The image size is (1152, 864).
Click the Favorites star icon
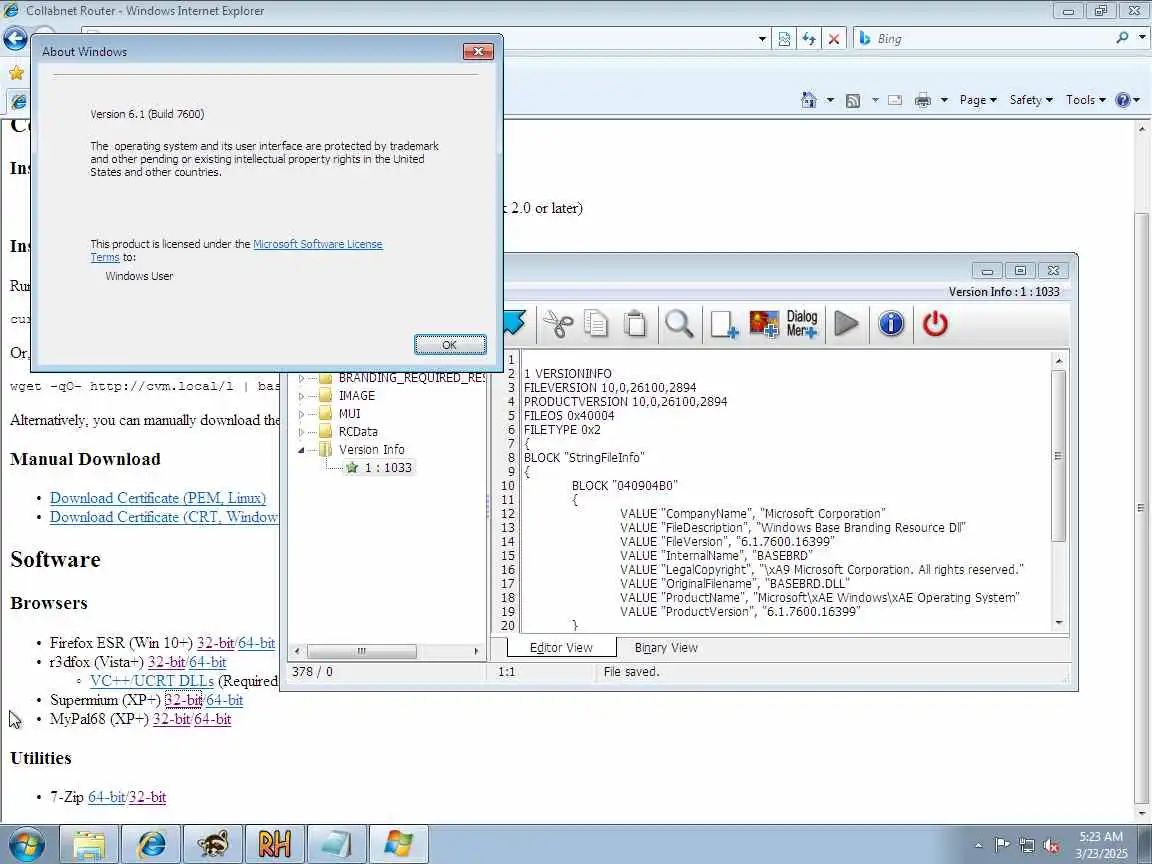pyautogui.click(x=16, y=73)
